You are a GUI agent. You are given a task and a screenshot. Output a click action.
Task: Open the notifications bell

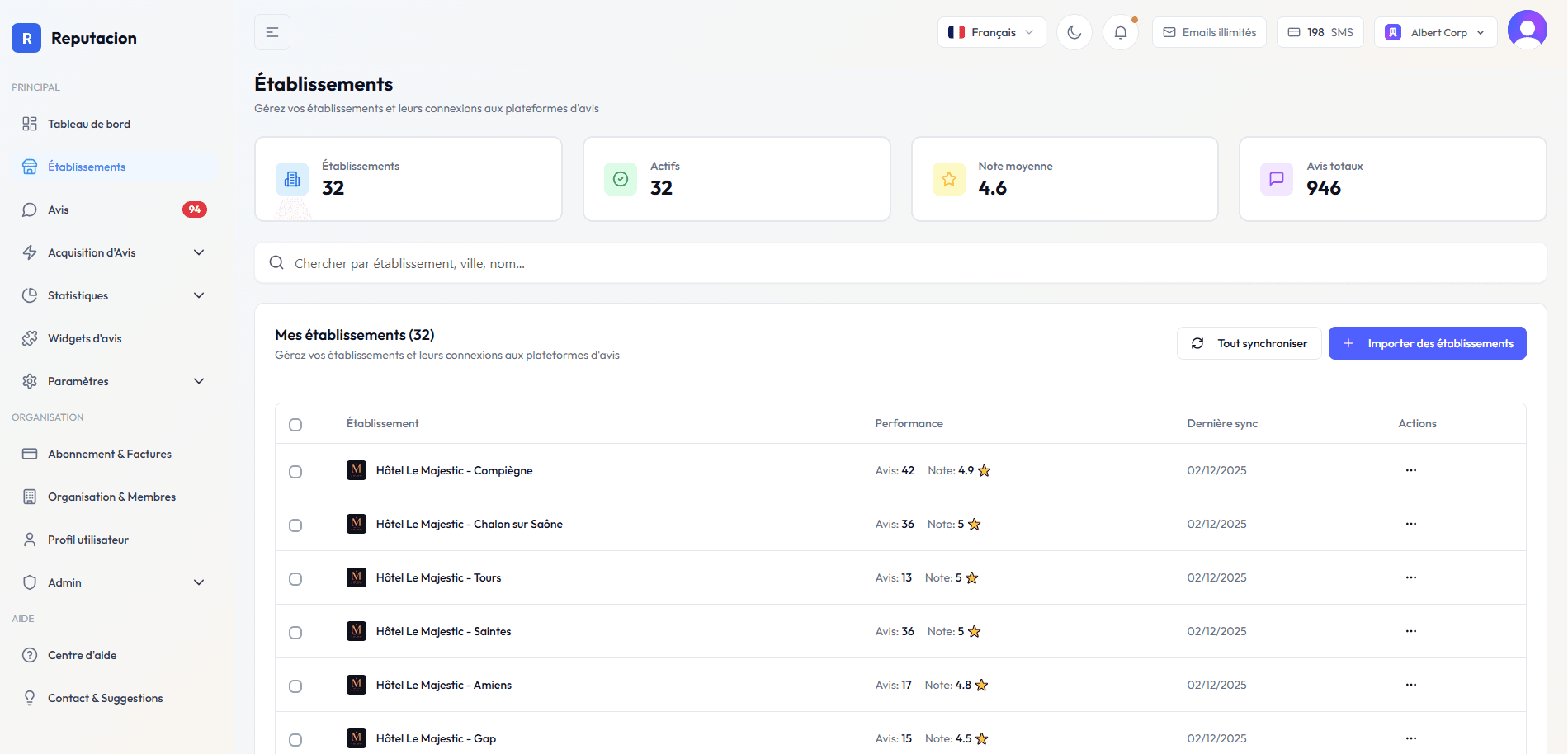(x=1120, y=31)
